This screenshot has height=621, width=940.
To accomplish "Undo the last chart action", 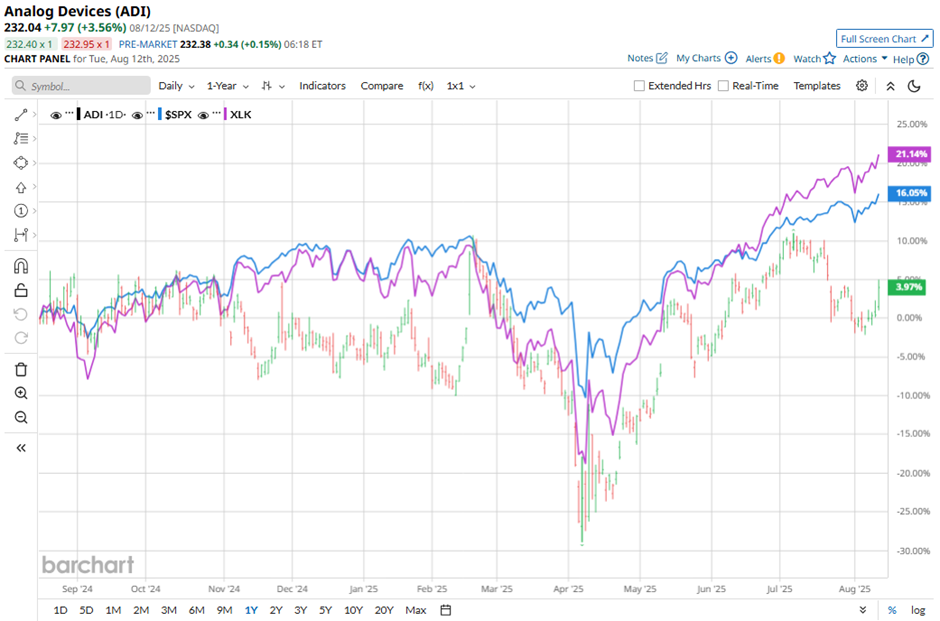I will click(x=21, y=314).
